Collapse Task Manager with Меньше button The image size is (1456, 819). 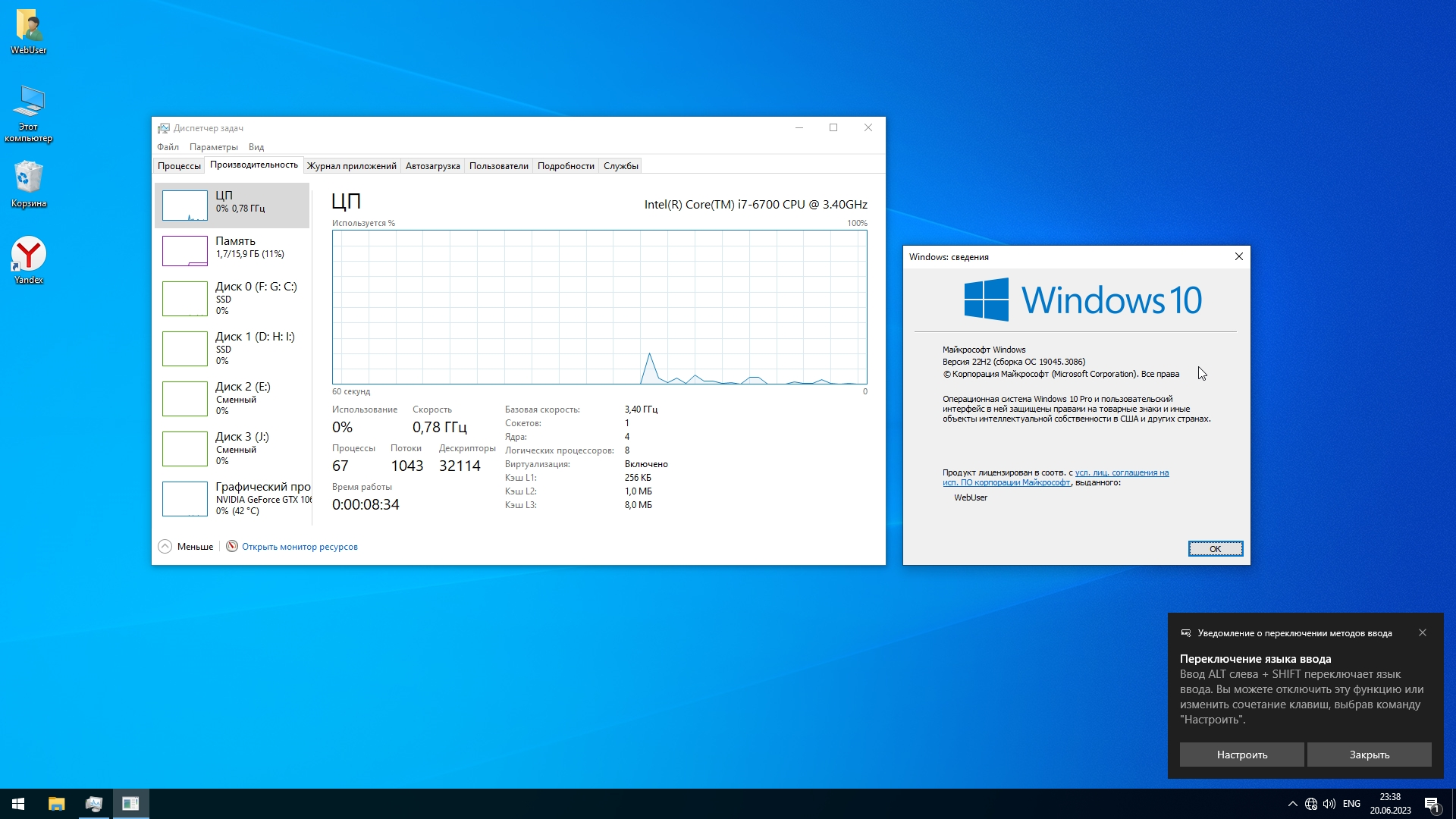pyautogui.click(x=186, y=547)
